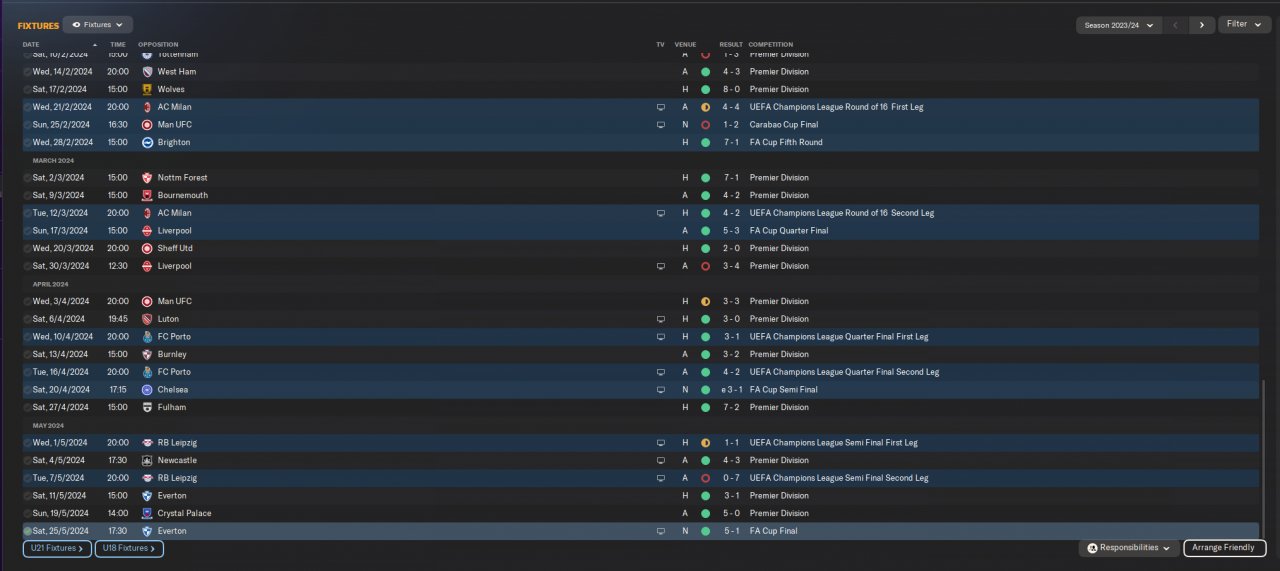The image size is (1280, 571).
Task: Click red loss indicator on RB Leipzig 0 - 7 row
Action: pyautogui.click(x=705, y=478)
